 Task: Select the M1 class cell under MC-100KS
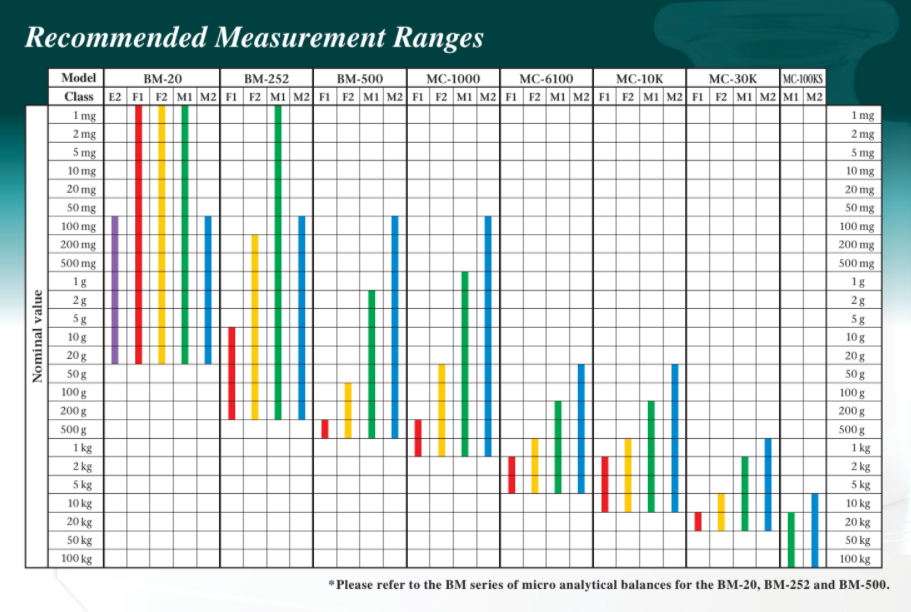pos(791,97)
